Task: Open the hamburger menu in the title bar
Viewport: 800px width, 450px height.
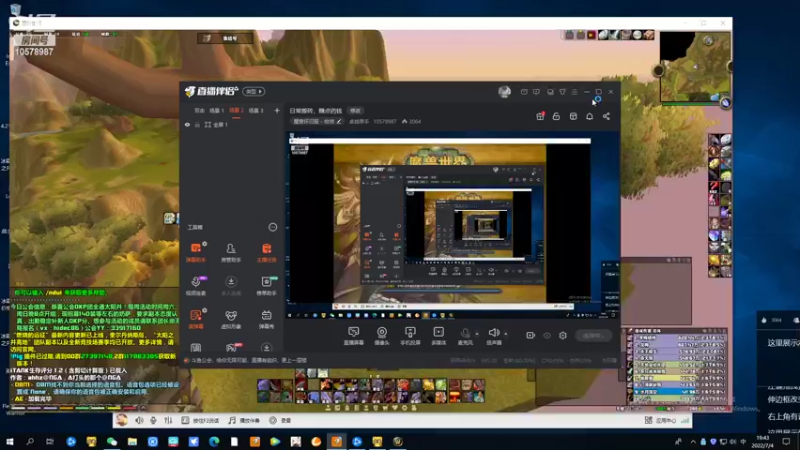Action: (x=574, y=92)
